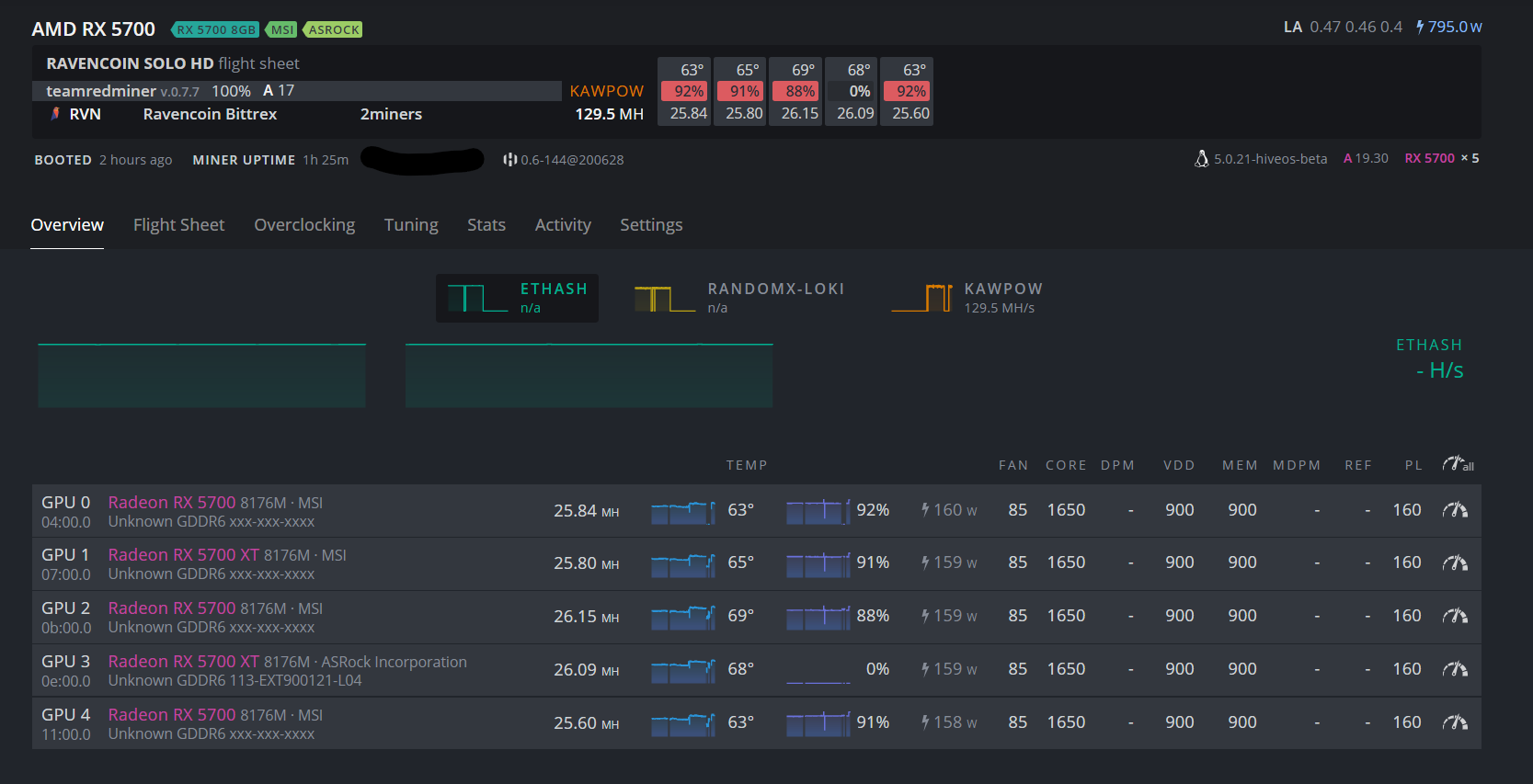Click the 129.5 MH total hashrate

(x=610, y=114)
